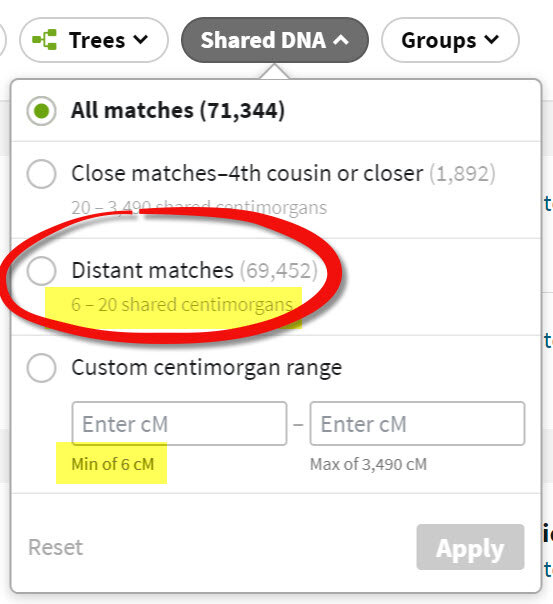Open the Shared DNA filter pill

275,40
